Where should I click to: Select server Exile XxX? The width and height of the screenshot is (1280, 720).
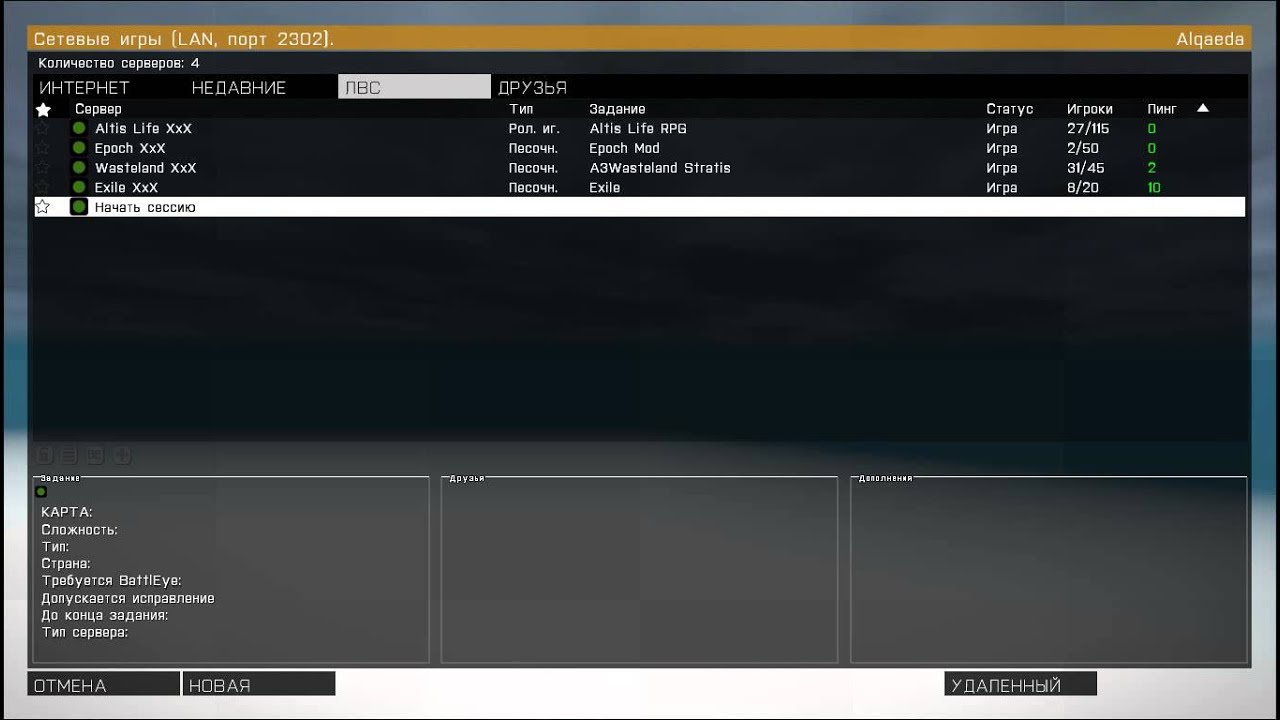[x=640, y=187]
